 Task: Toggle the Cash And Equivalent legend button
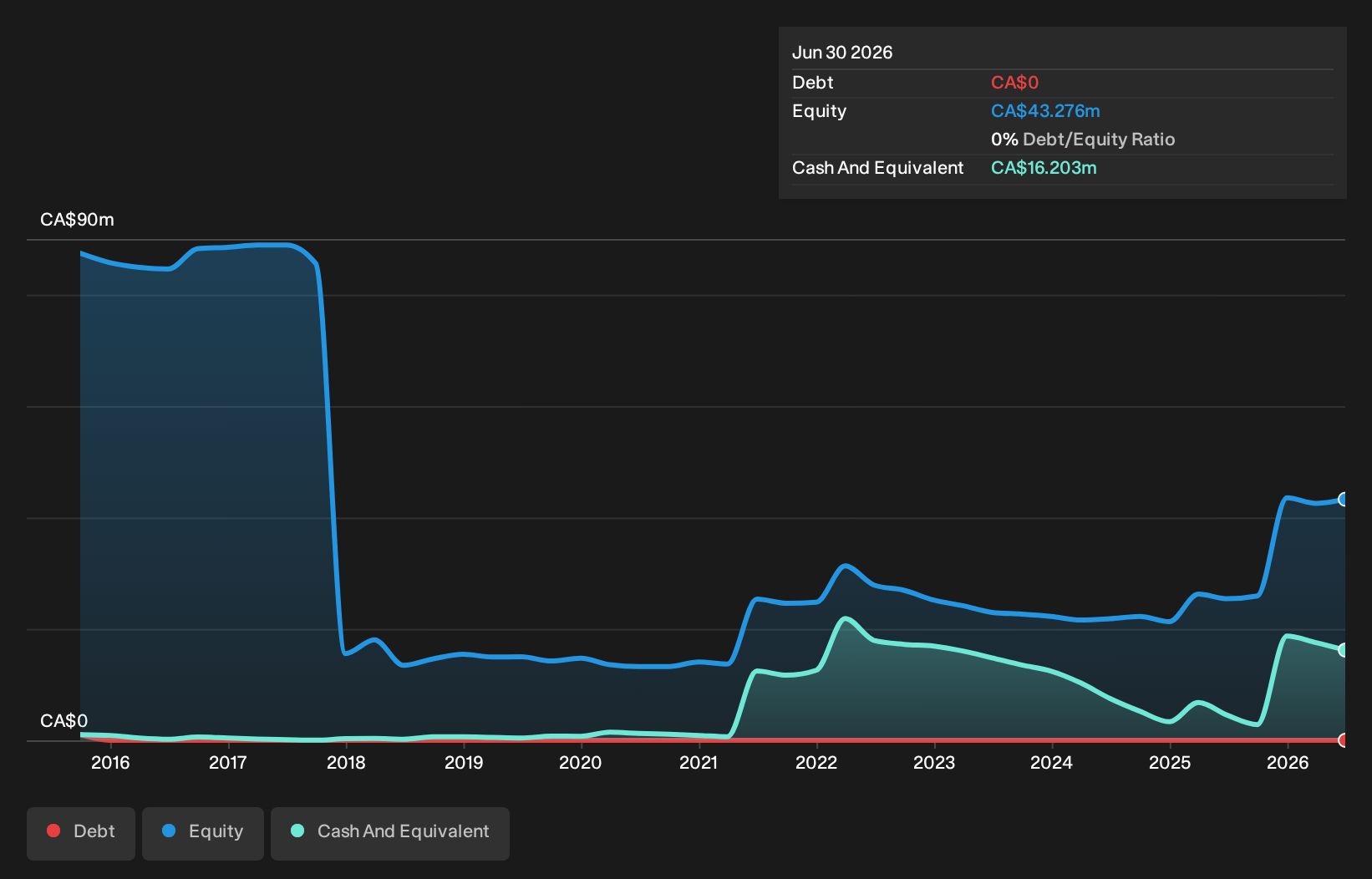[x=390, y=833]
